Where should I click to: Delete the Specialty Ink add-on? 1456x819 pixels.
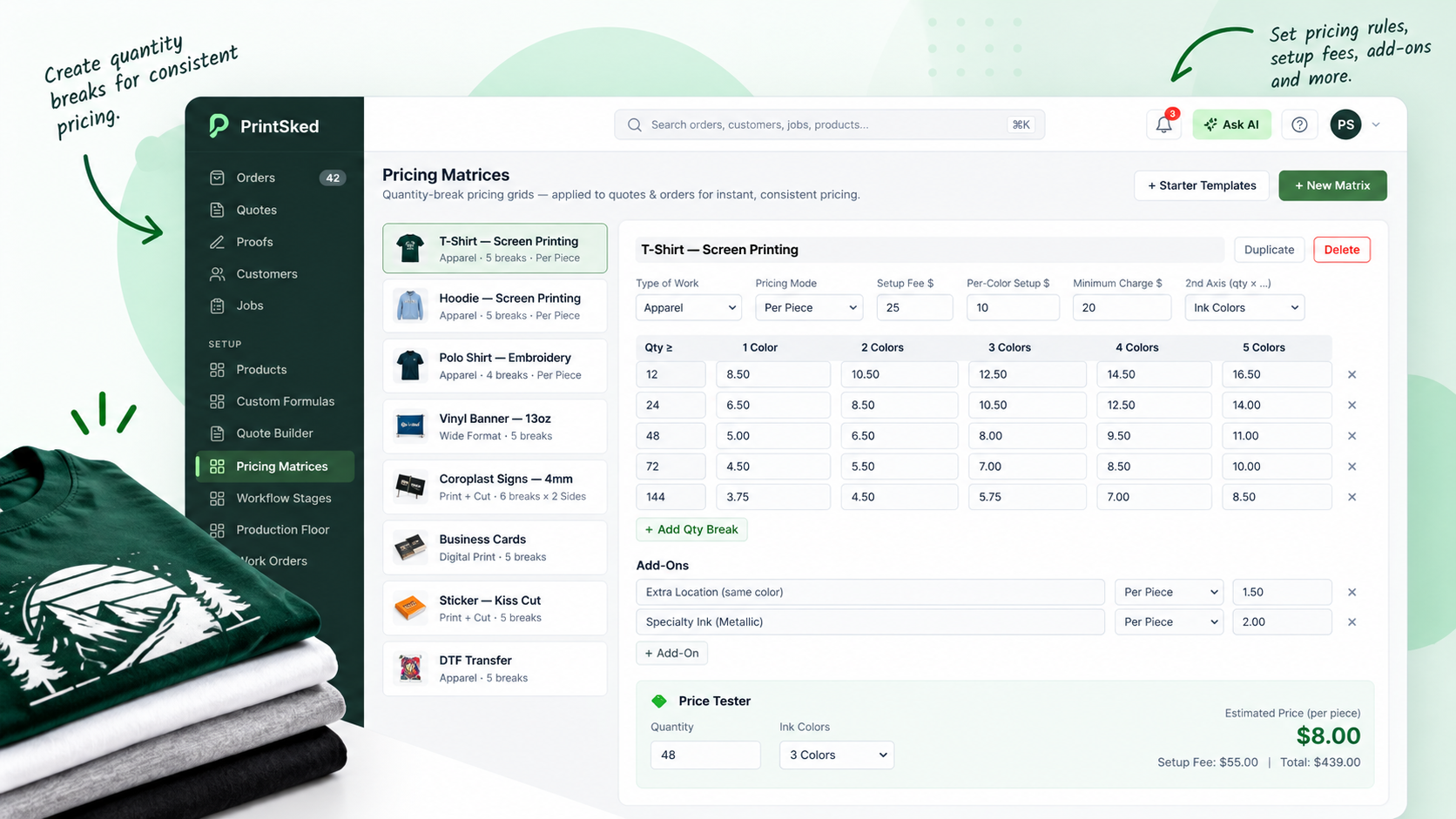point(1352,622)
